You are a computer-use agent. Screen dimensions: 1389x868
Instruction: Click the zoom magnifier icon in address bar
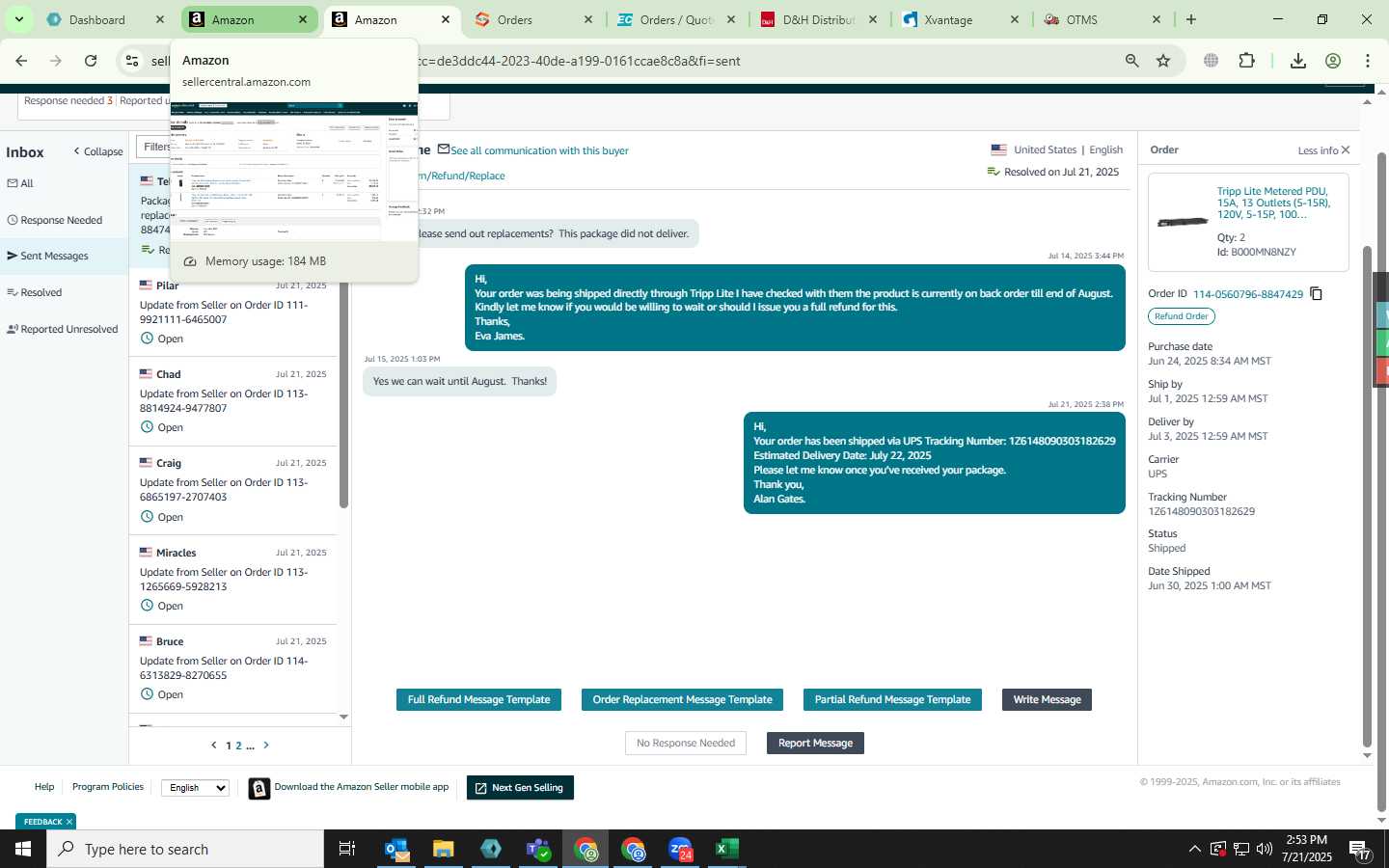click(x=1132, y=61)
